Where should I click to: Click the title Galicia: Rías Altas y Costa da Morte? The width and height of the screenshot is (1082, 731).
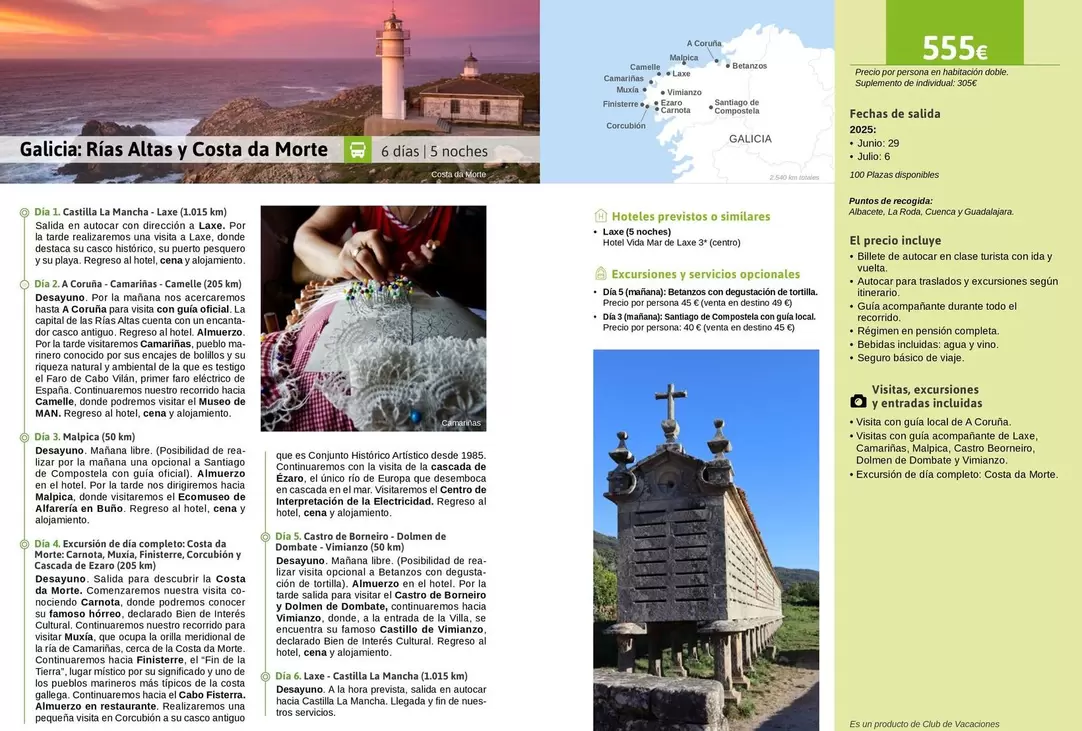(x=174, y=150)
